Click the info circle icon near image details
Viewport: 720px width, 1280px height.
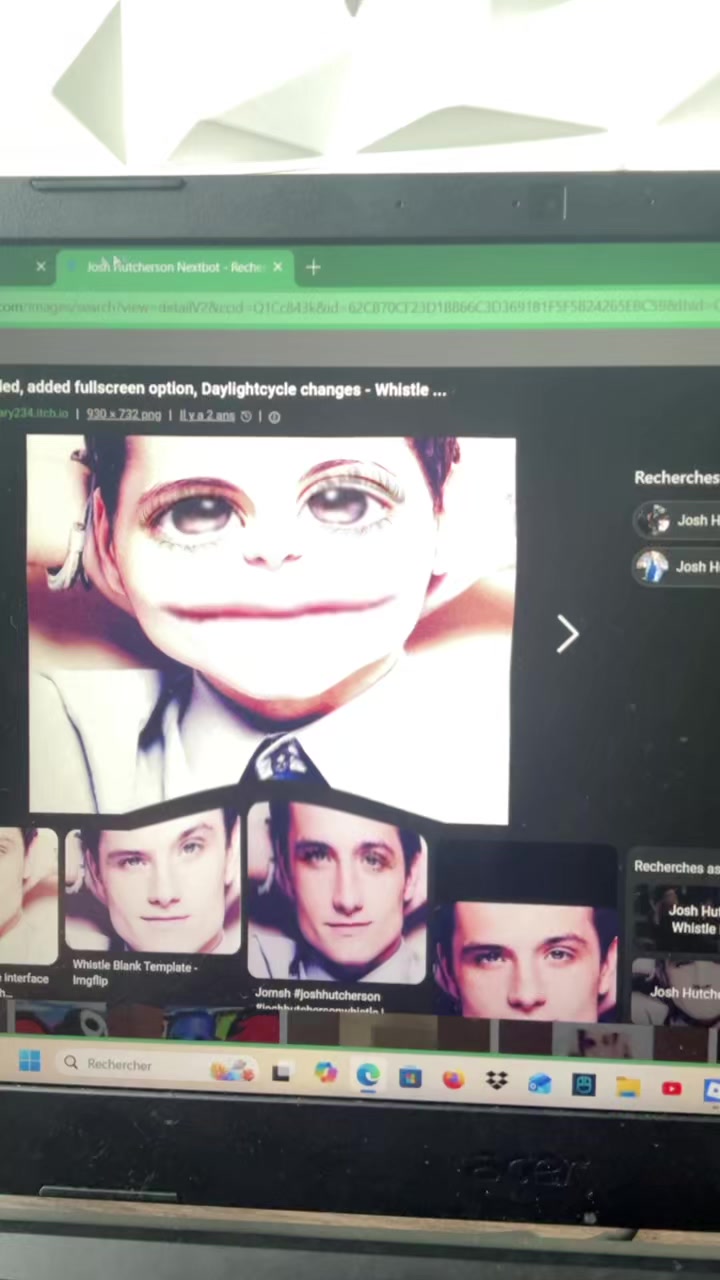274,417
